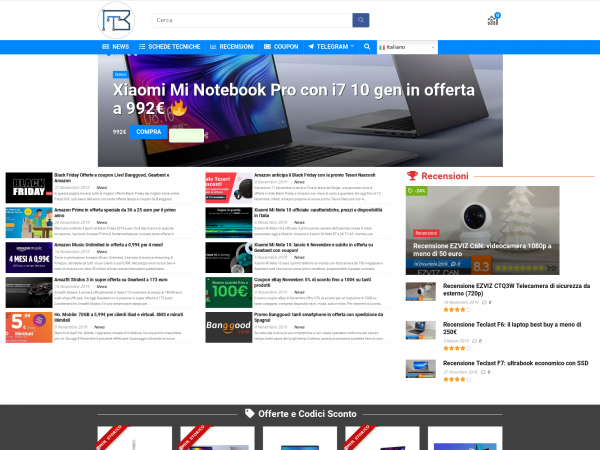Image resolution: width=600 pixels, height=450 pixels.
Task: Open Recensione EZVIZ CTQ3W link
Action: 516,290
